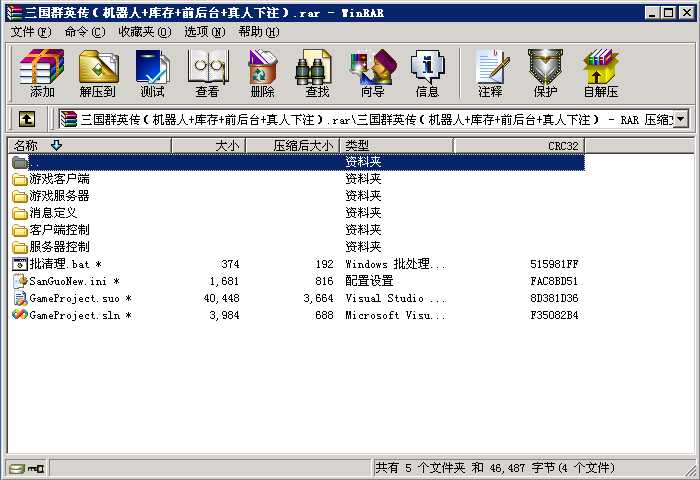
Task: Open the 帮助(H) menu
Action: pyautogui.click(x=259, y=32)
